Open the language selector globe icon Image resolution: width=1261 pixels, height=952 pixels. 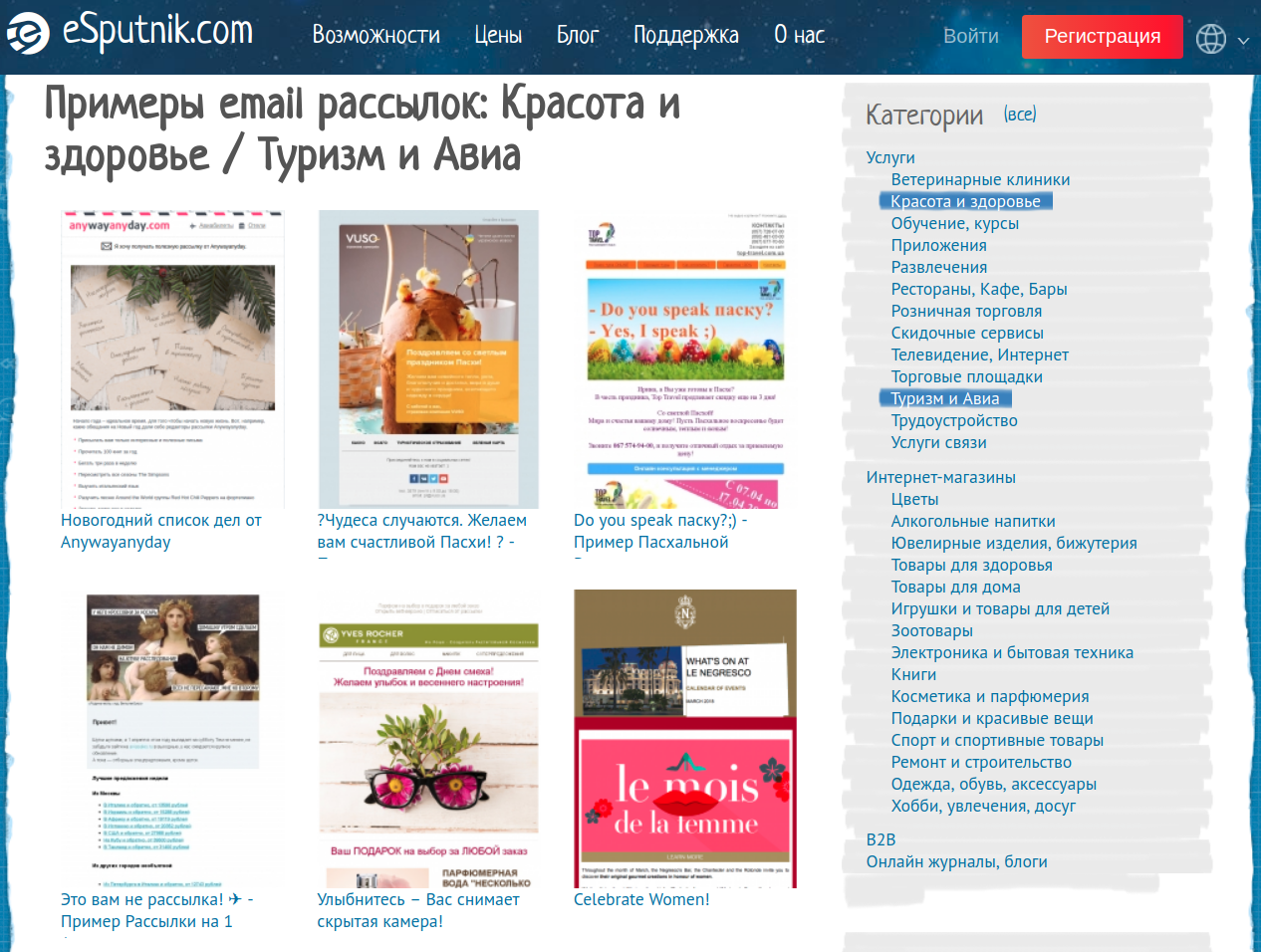(x=1210, y=37)
